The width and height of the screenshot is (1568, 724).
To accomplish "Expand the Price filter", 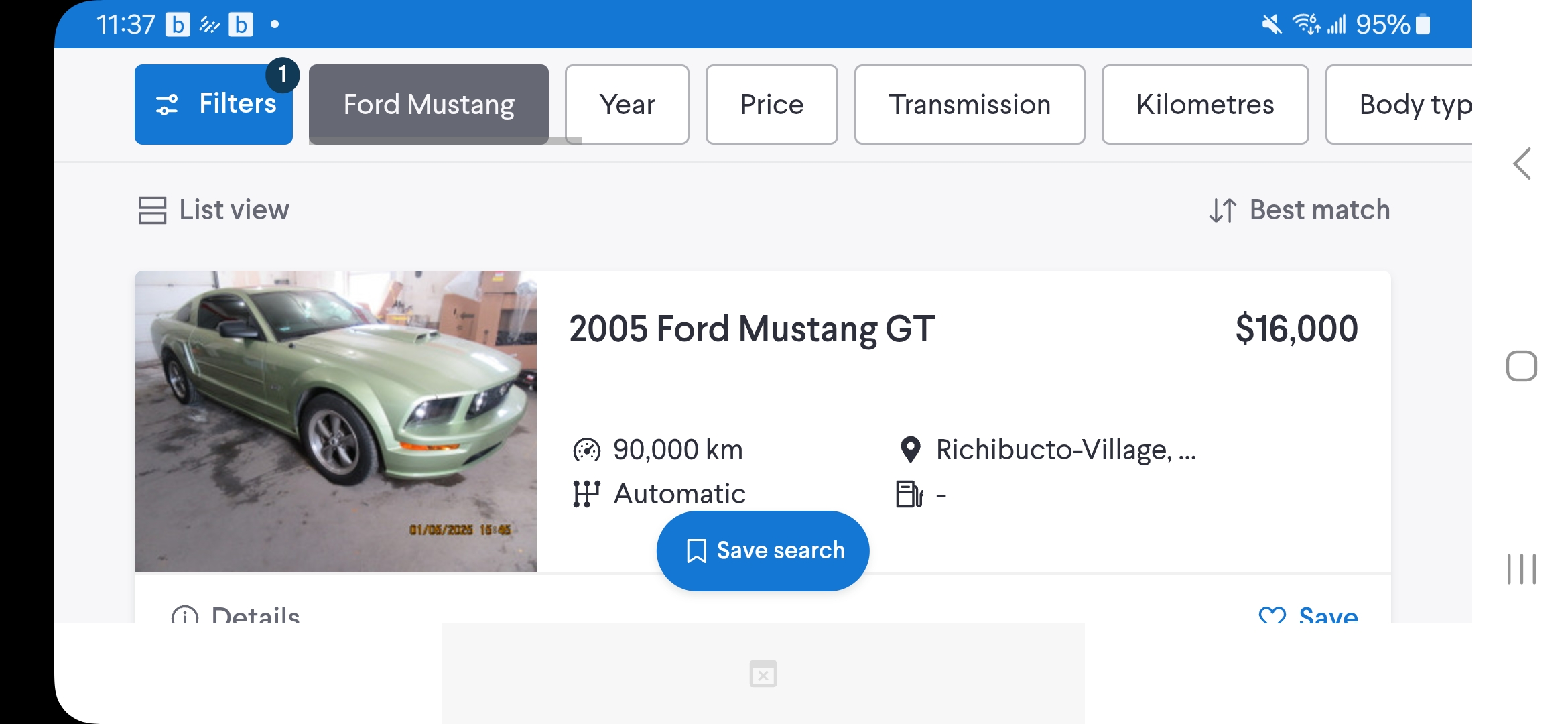I will (771, 105).
